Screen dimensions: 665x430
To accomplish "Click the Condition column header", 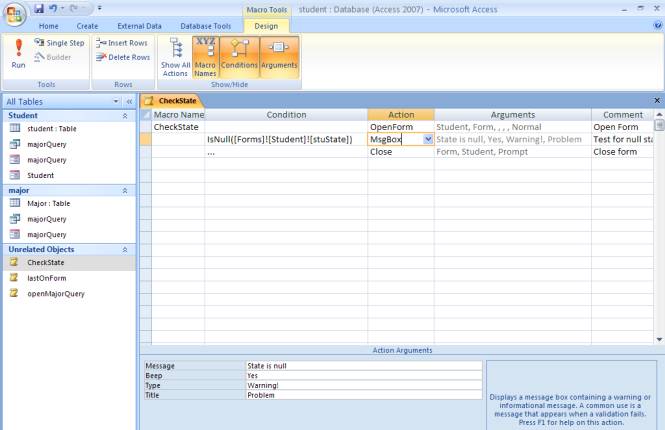I will tap(286, 114).
